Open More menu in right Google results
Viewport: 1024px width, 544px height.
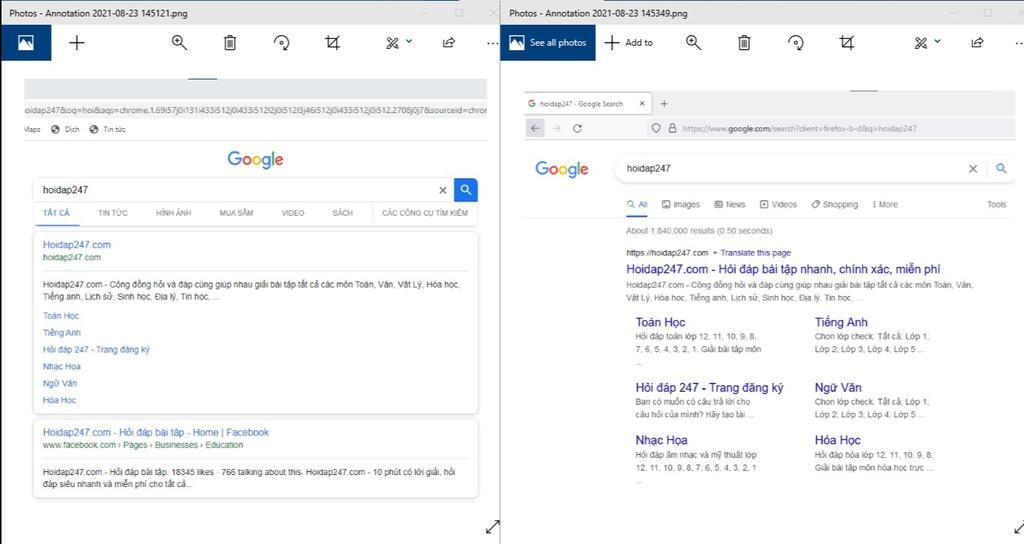(x=885, y=204)
